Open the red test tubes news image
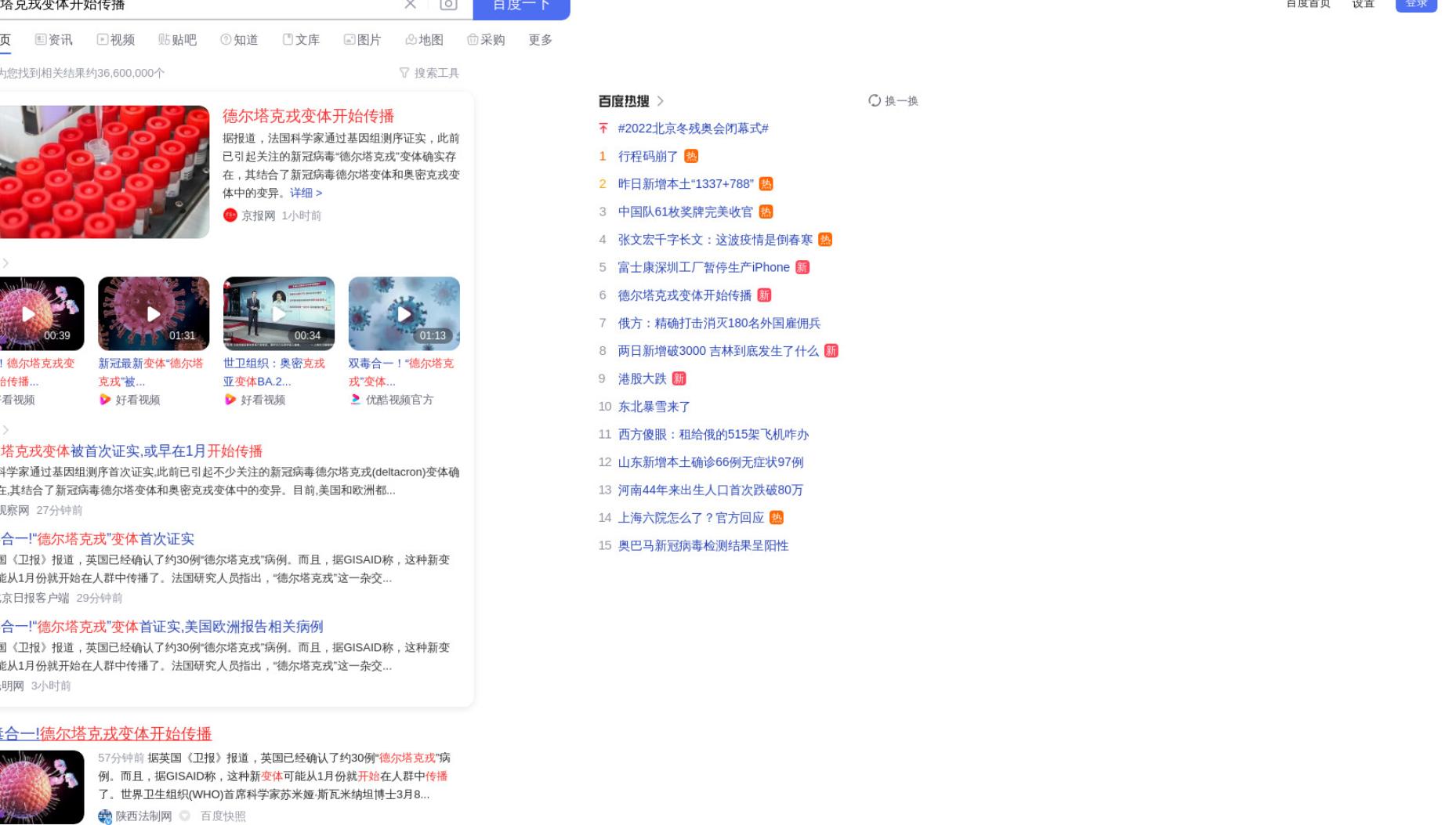The width and height of the screenshot is (1456, 825). pyautogui.click(x=104, y=172)
